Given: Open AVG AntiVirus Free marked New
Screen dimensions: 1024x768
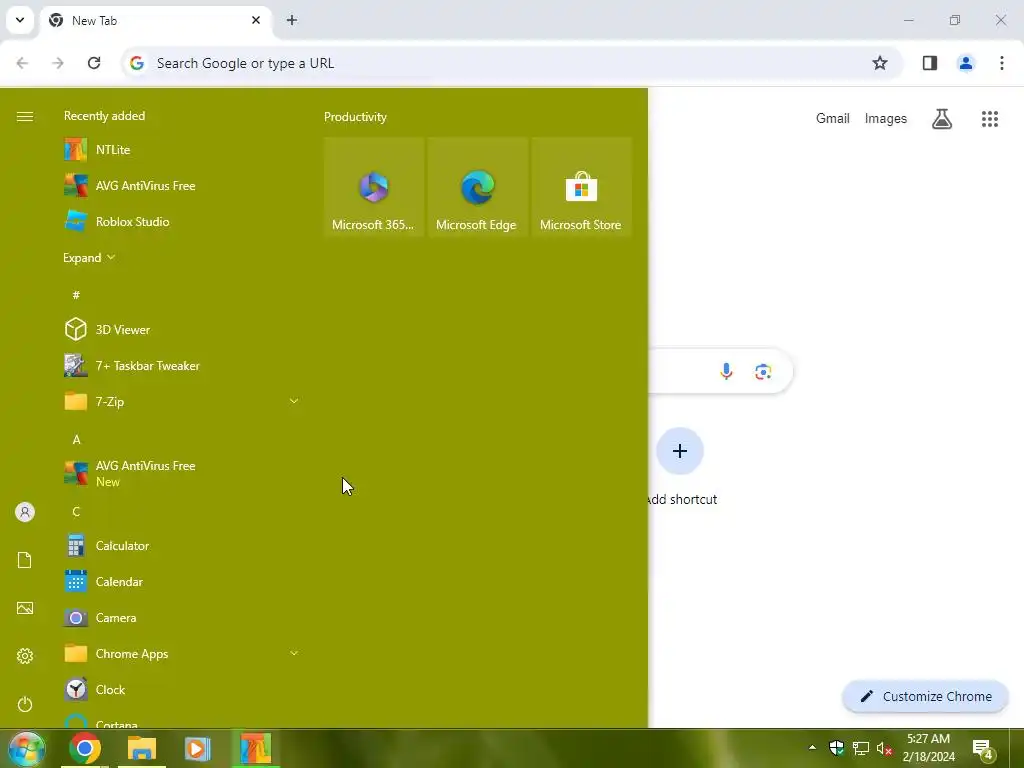Looking at the screenshot, I should [182, 473].
